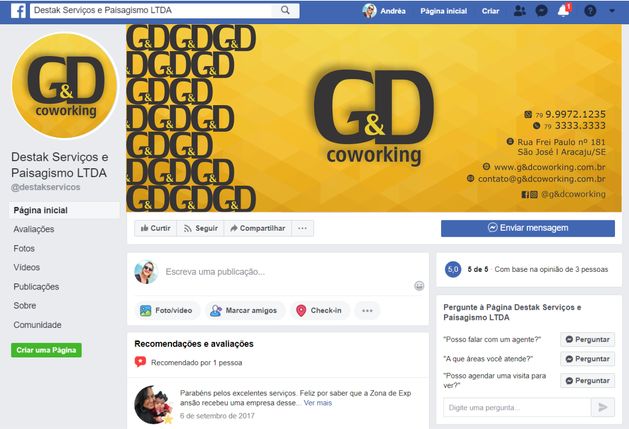Click the search magnifier icon
Screen dimensions: 629x429
pos(285,10)
